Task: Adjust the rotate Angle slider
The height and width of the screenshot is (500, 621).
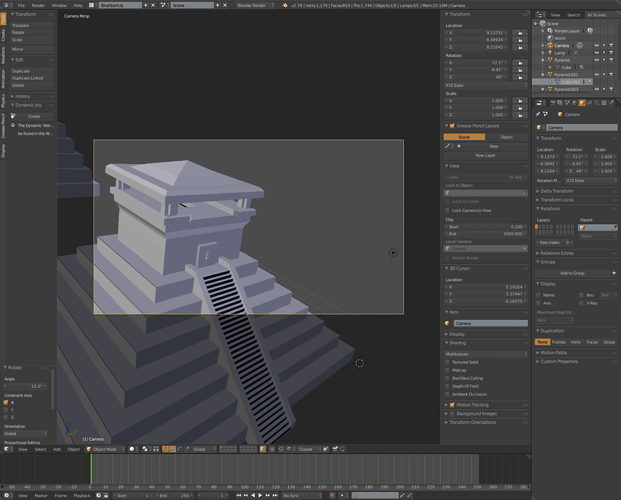Action: 25,386
